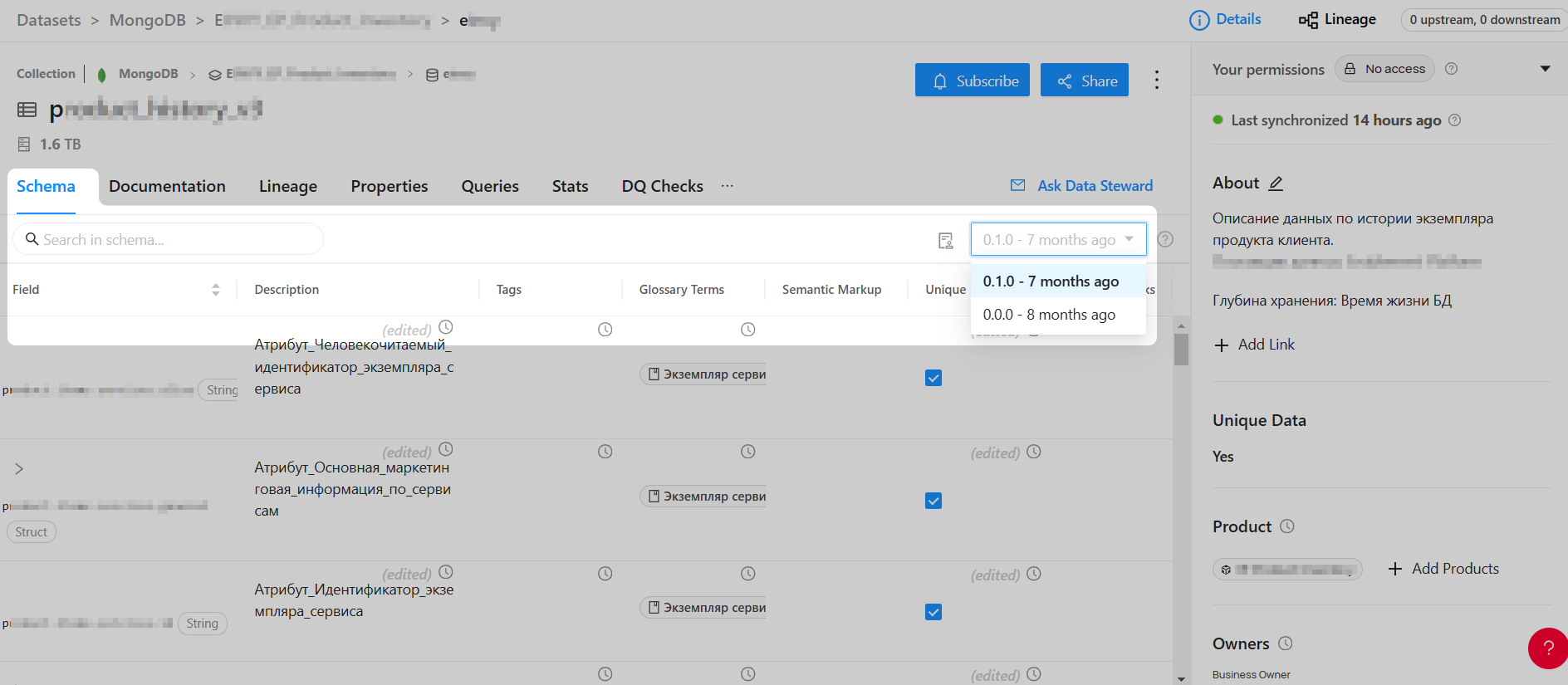Click the pencil edit icon next to About

pos(1276,183)
